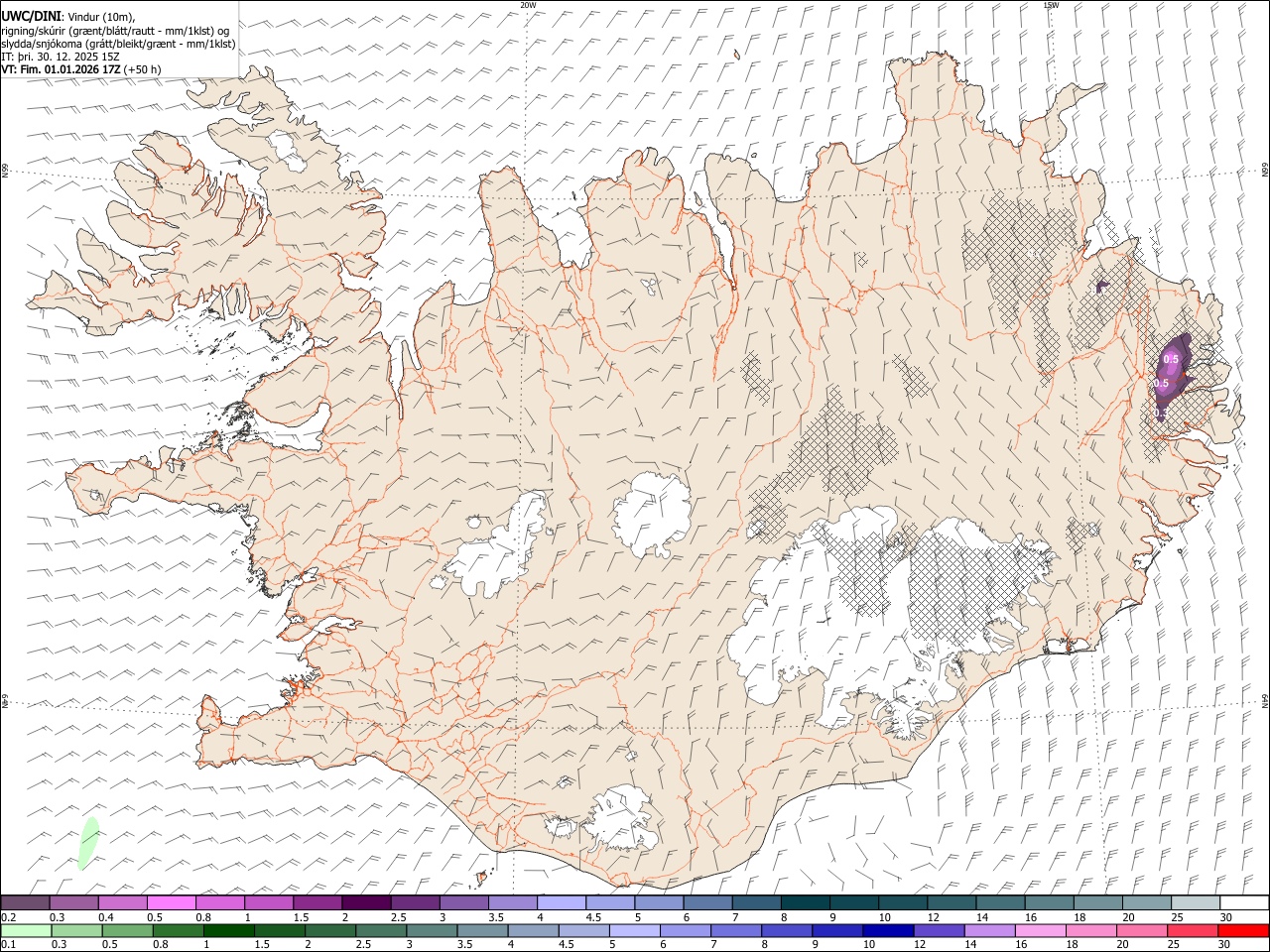Click the 0.1–0.3 pale green swatch in lower legend row
Image resolution: width=1270 pixels, height=952 pixels.
[x=26, y=930]
